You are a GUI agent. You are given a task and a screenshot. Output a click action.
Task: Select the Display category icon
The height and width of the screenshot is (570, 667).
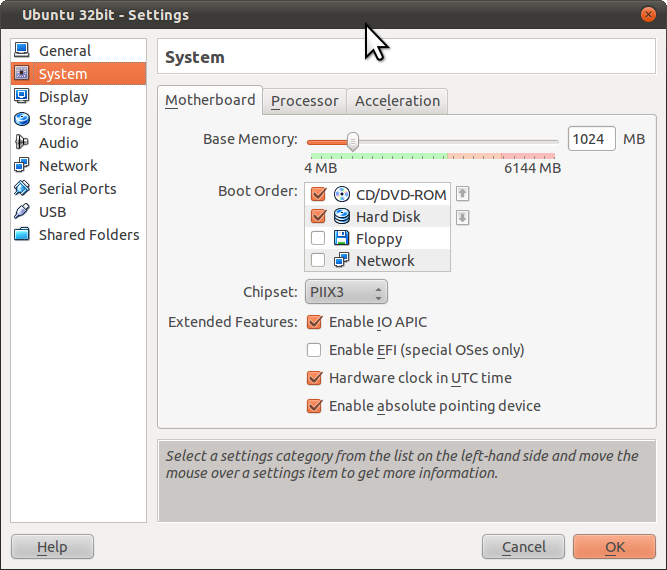[x=21, y=97]
